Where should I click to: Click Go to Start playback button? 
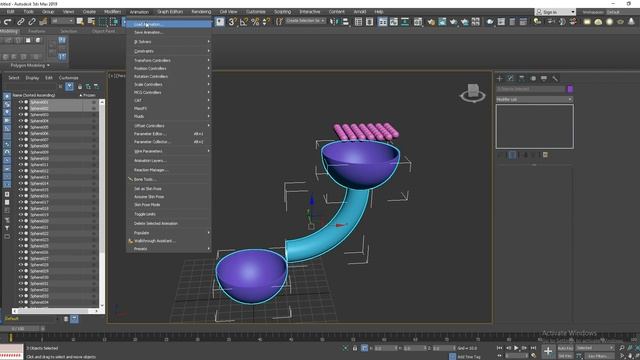coord(499,348)
